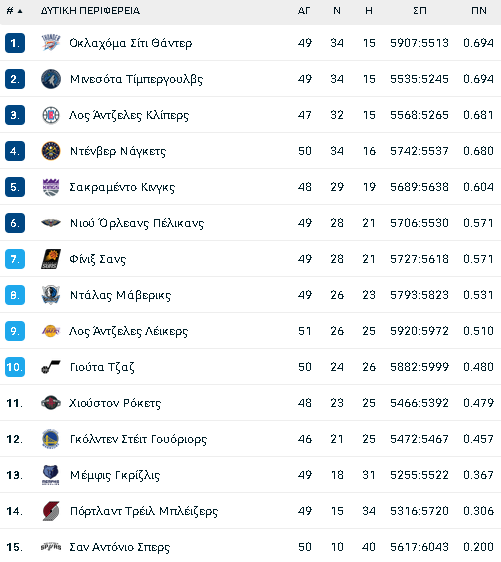
Task: Click the Houston Rockets logo
Action: 51,403
